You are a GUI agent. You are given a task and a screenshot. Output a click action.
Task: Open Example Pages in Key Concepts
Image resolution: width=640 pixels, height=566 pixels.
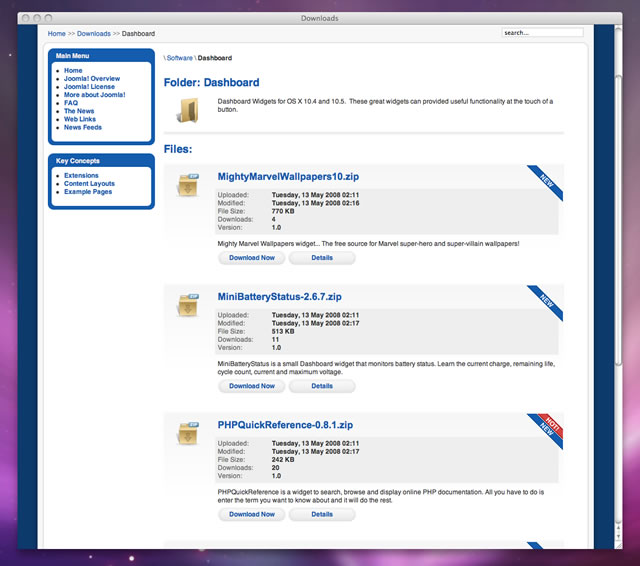tap(88, 192)
